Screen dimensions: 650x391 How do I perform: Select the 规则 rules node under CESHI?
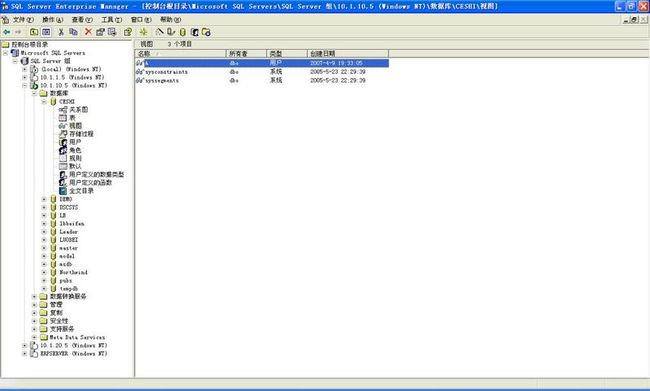(75, 158)
